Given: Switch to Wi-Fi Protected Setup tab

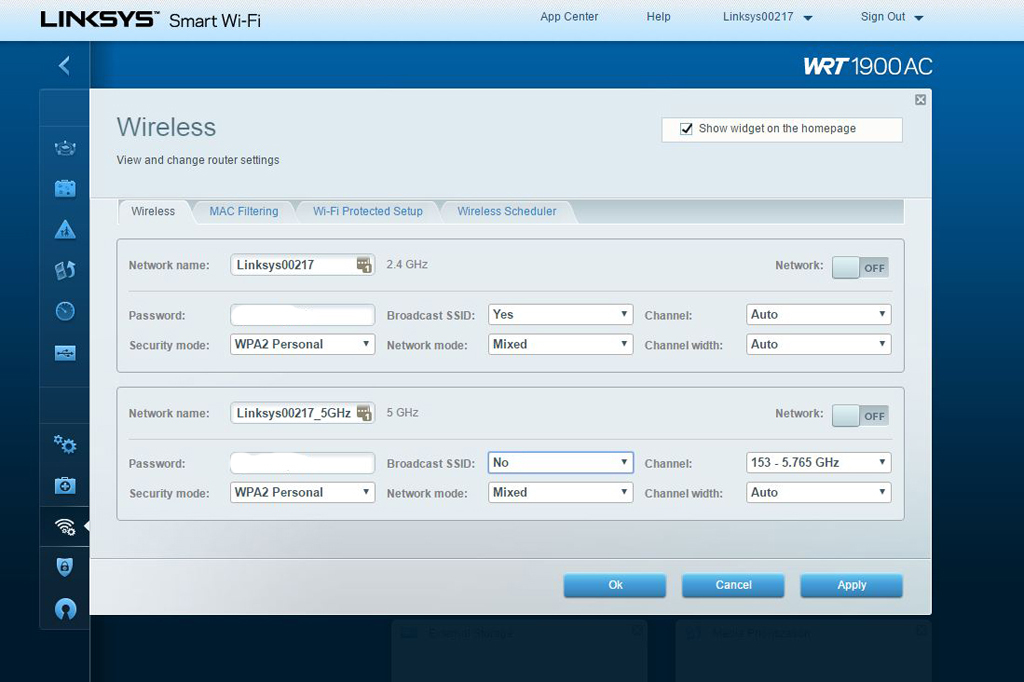Looking at the screenshot, I should pos(368,211).
